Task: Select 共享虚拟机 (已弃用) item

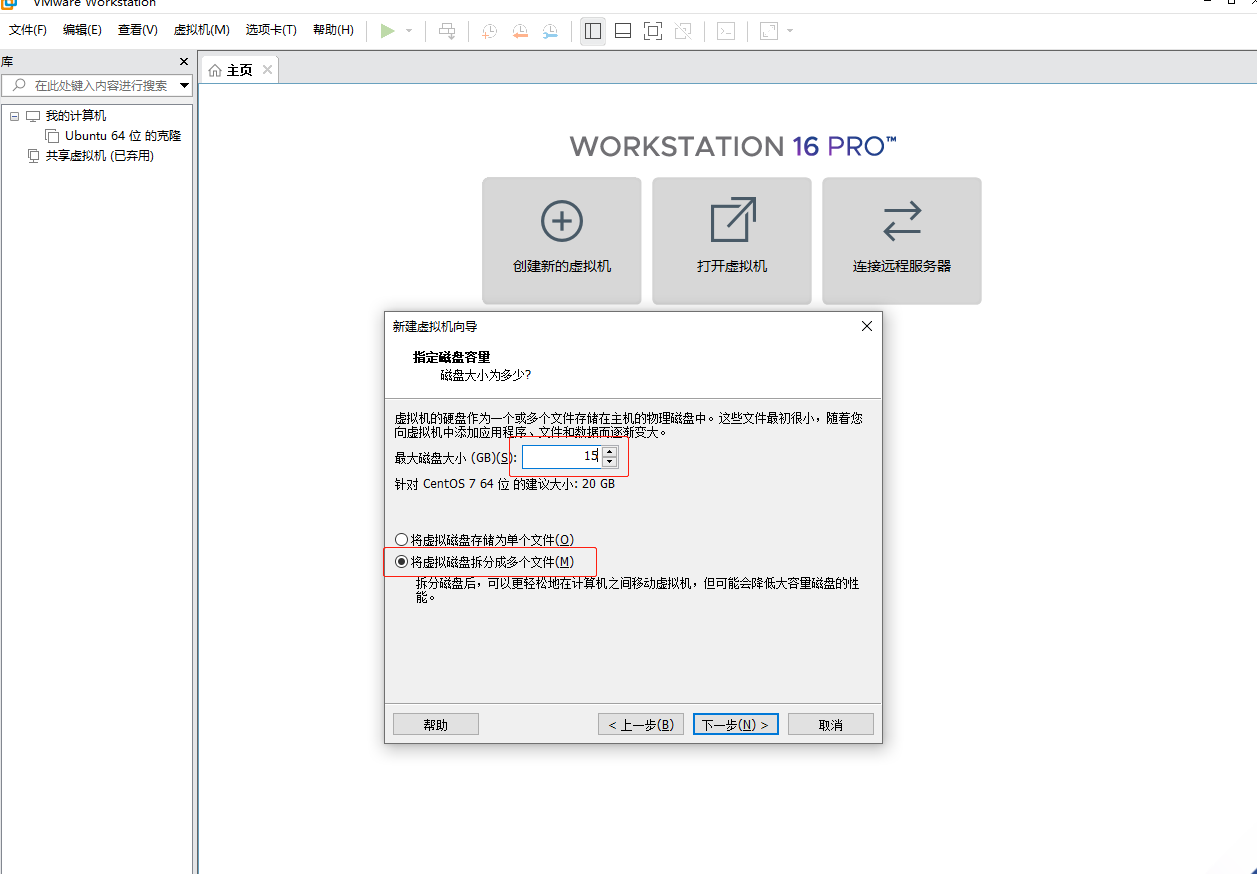Action: 100,156
